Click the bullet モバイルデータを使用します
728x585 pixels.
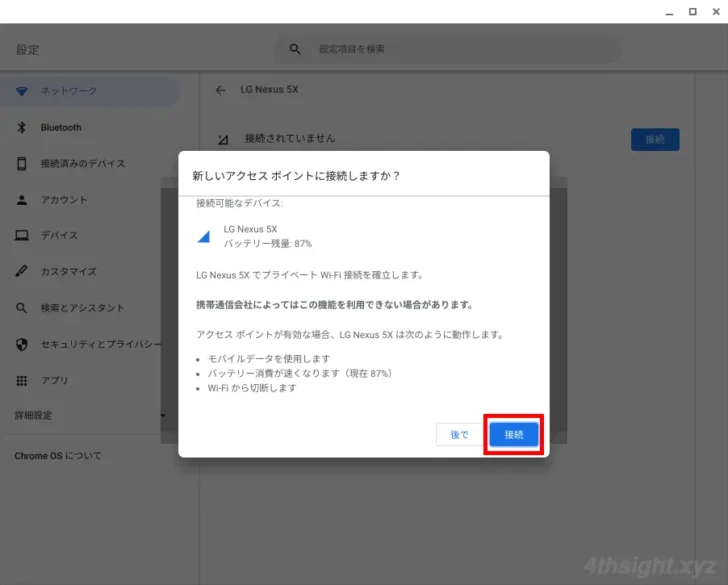[269, 359]
